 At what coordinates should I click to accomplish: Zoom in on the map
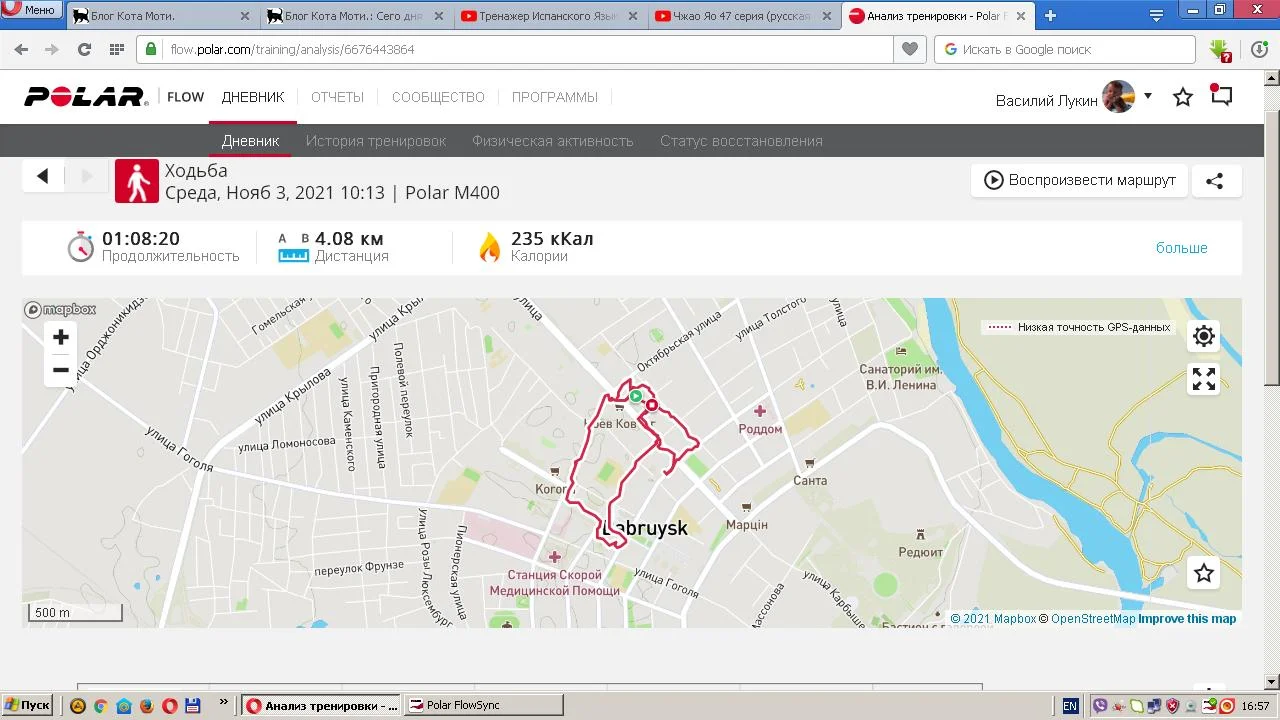tap(61, 337)
